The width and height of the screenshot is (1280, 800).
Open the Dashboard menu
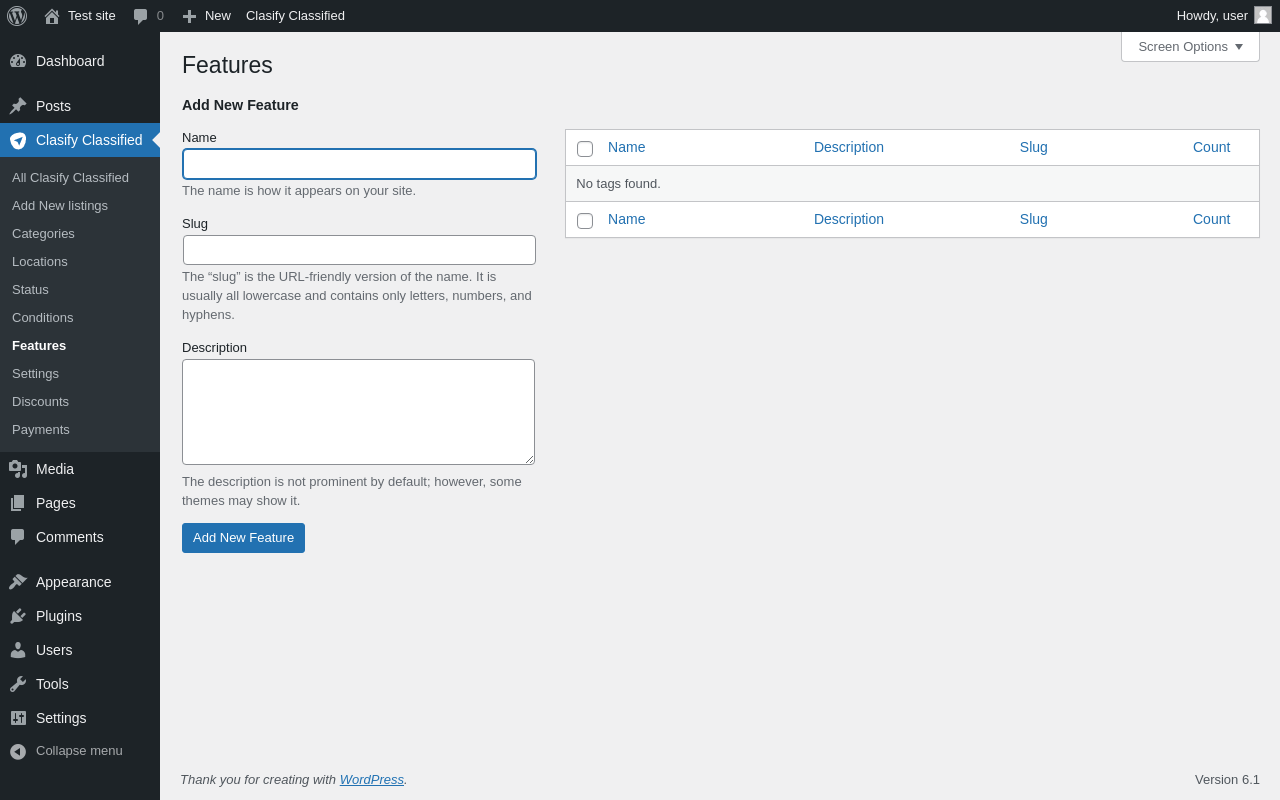[80, 61]
